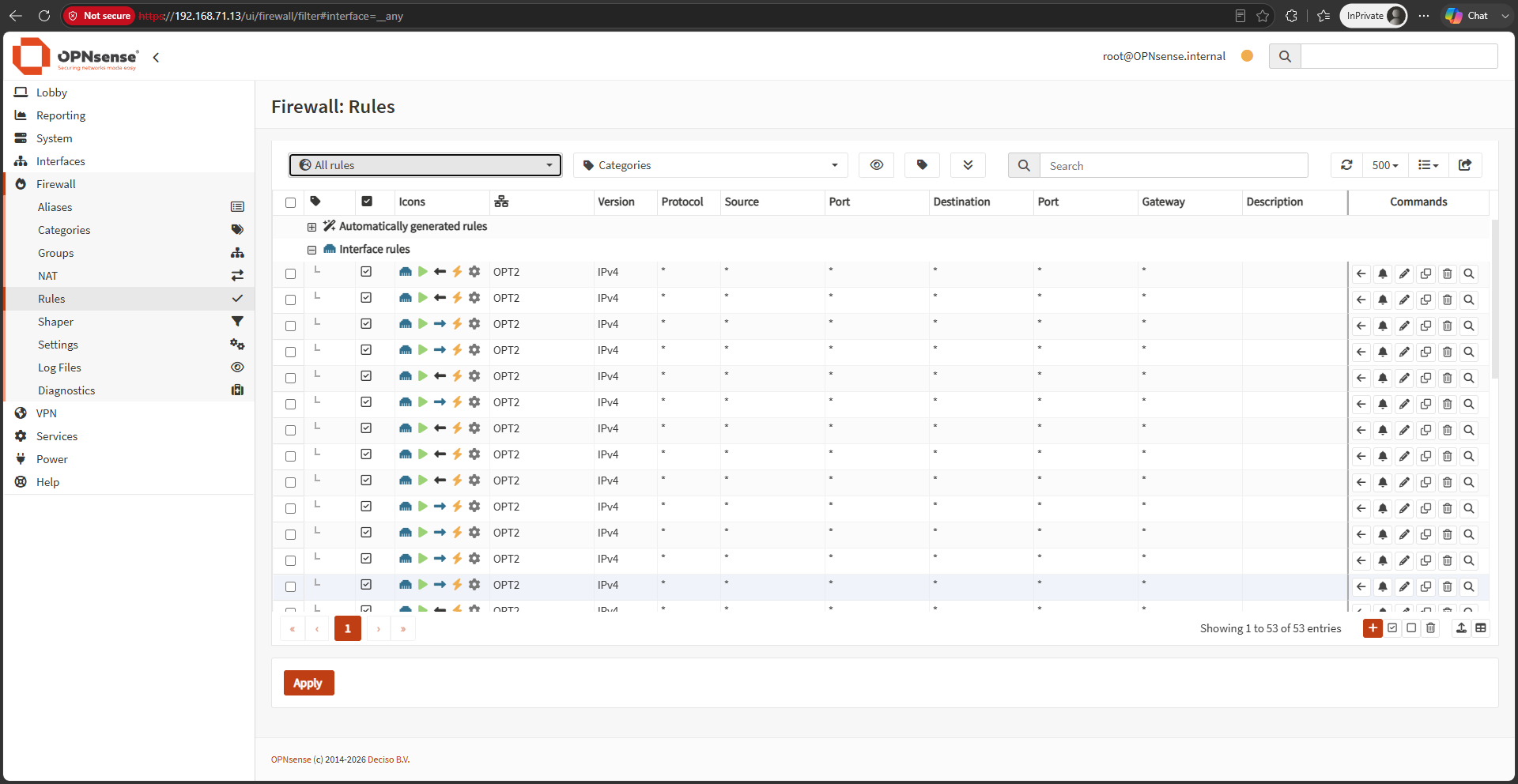This screenshot has height=784, width=1518.
Task: Click the orange system status indicator
Action: 1247,56
